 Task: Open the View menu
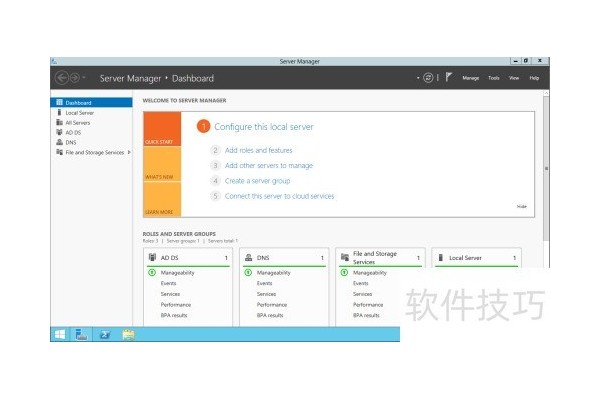pos(514,78)
